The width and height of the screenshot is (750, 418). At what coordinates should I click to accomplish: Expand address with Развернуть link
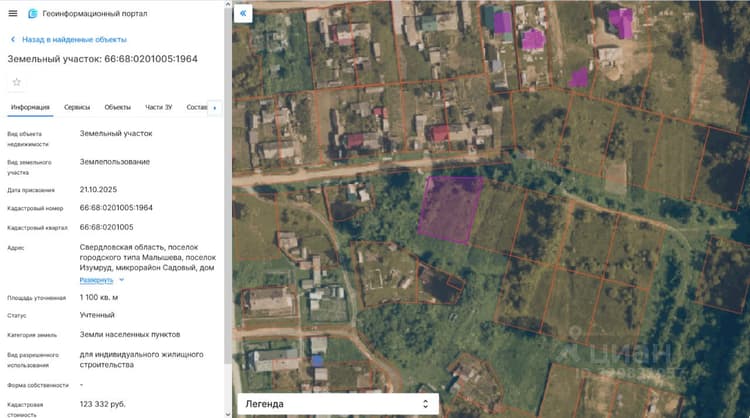pyautogui.click(x=96, y=280)
